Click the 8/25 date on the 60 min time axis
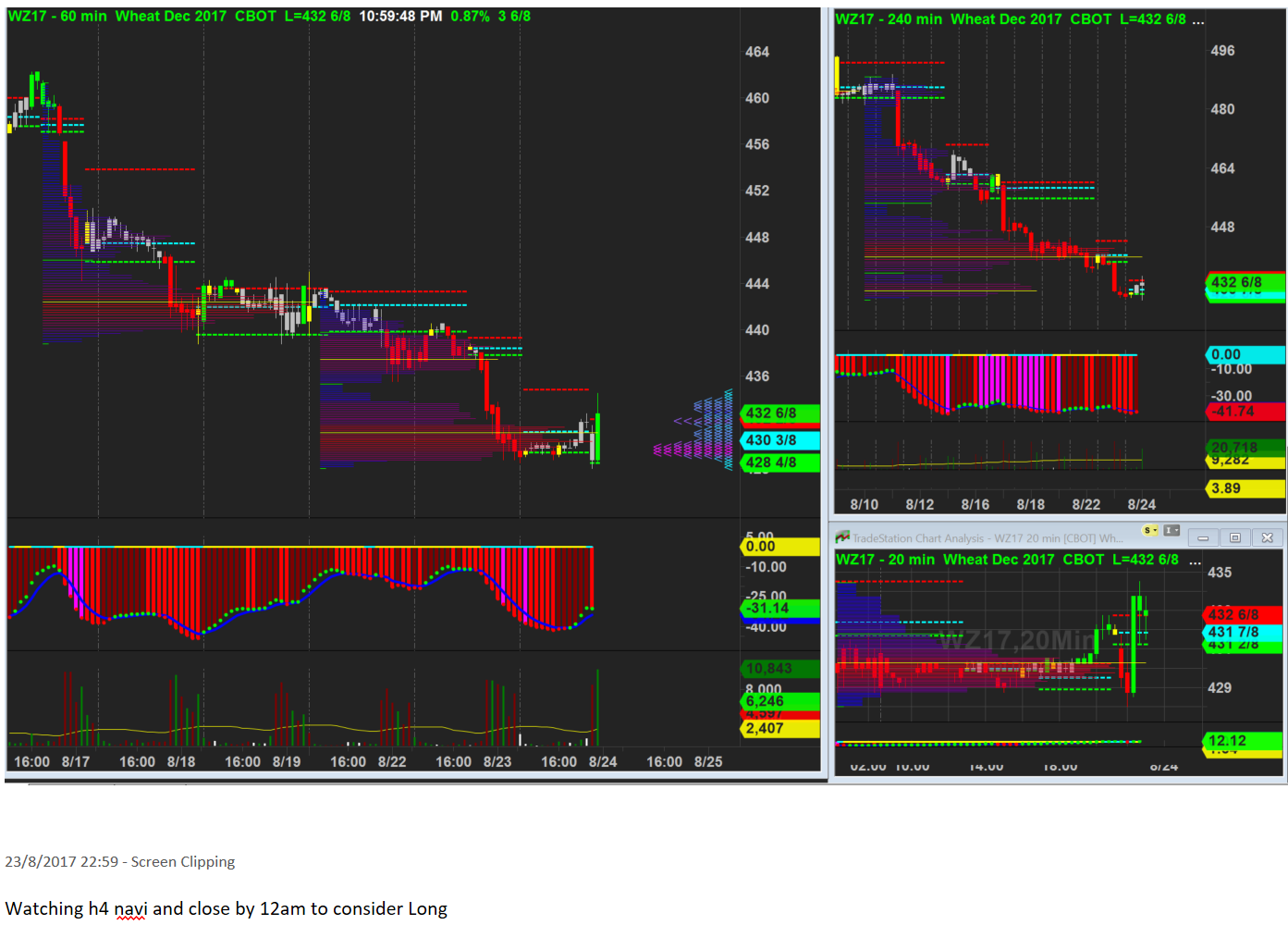This screenshot has height=925, width=1288. 708,762
